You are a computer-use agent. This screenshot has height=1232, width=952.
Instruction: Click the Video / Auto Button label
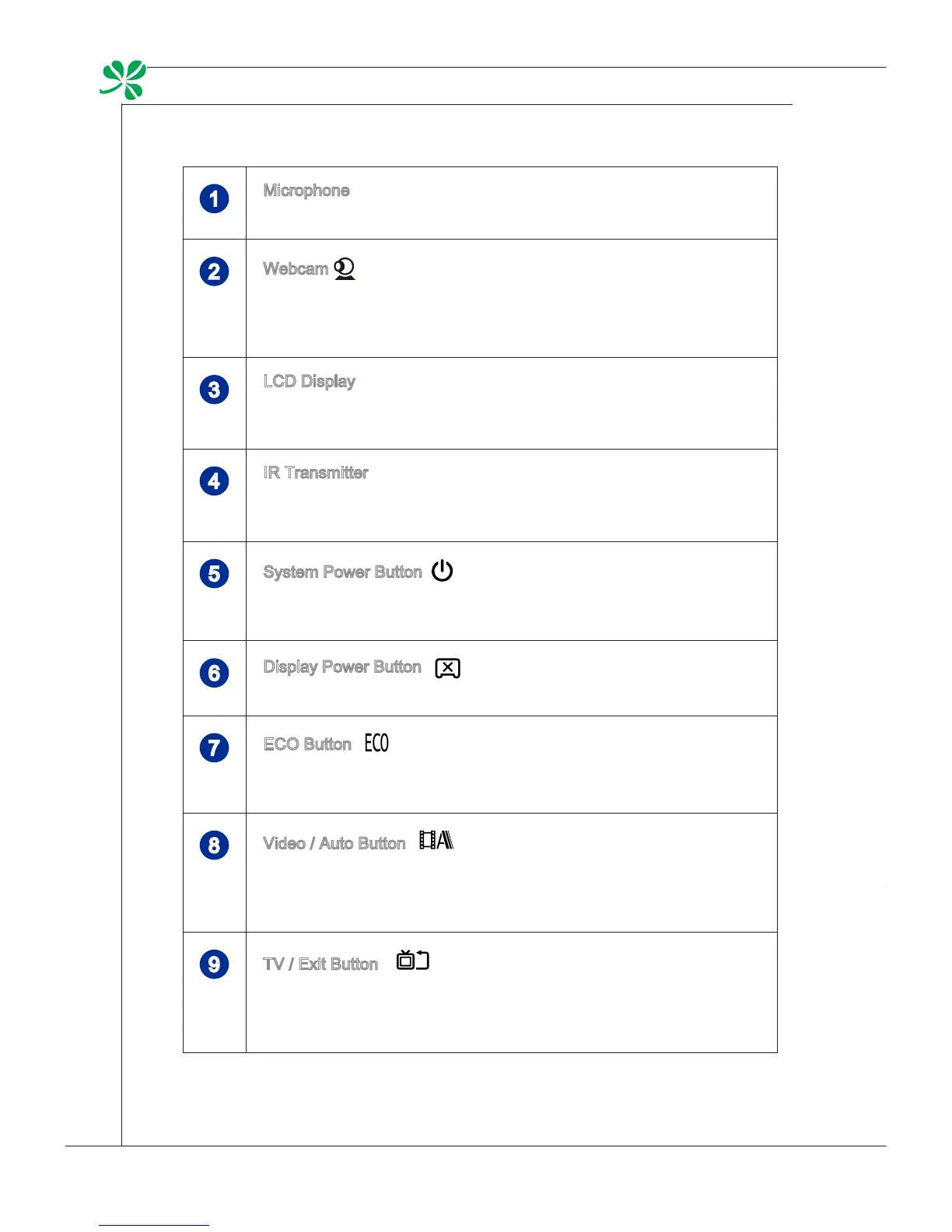pyautogui.click(x=334, y=844)
